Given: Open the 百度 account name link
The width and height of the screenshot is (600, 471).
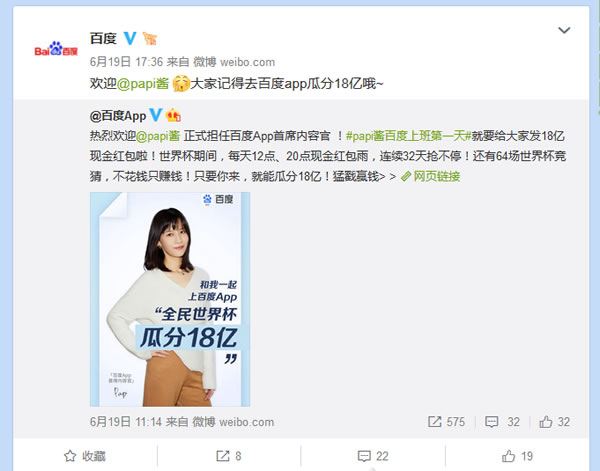Looking at the screenshot, I should point(103,38).
